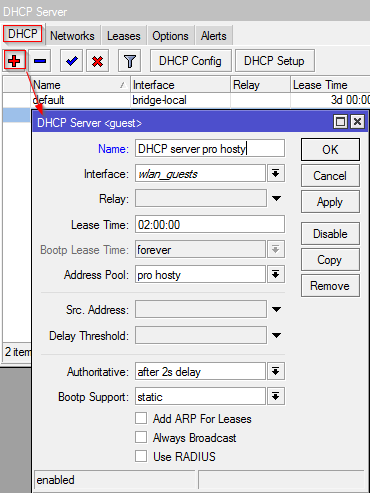Click the Lease Time input field
This screenshot has width=370, height=493.
210,224
